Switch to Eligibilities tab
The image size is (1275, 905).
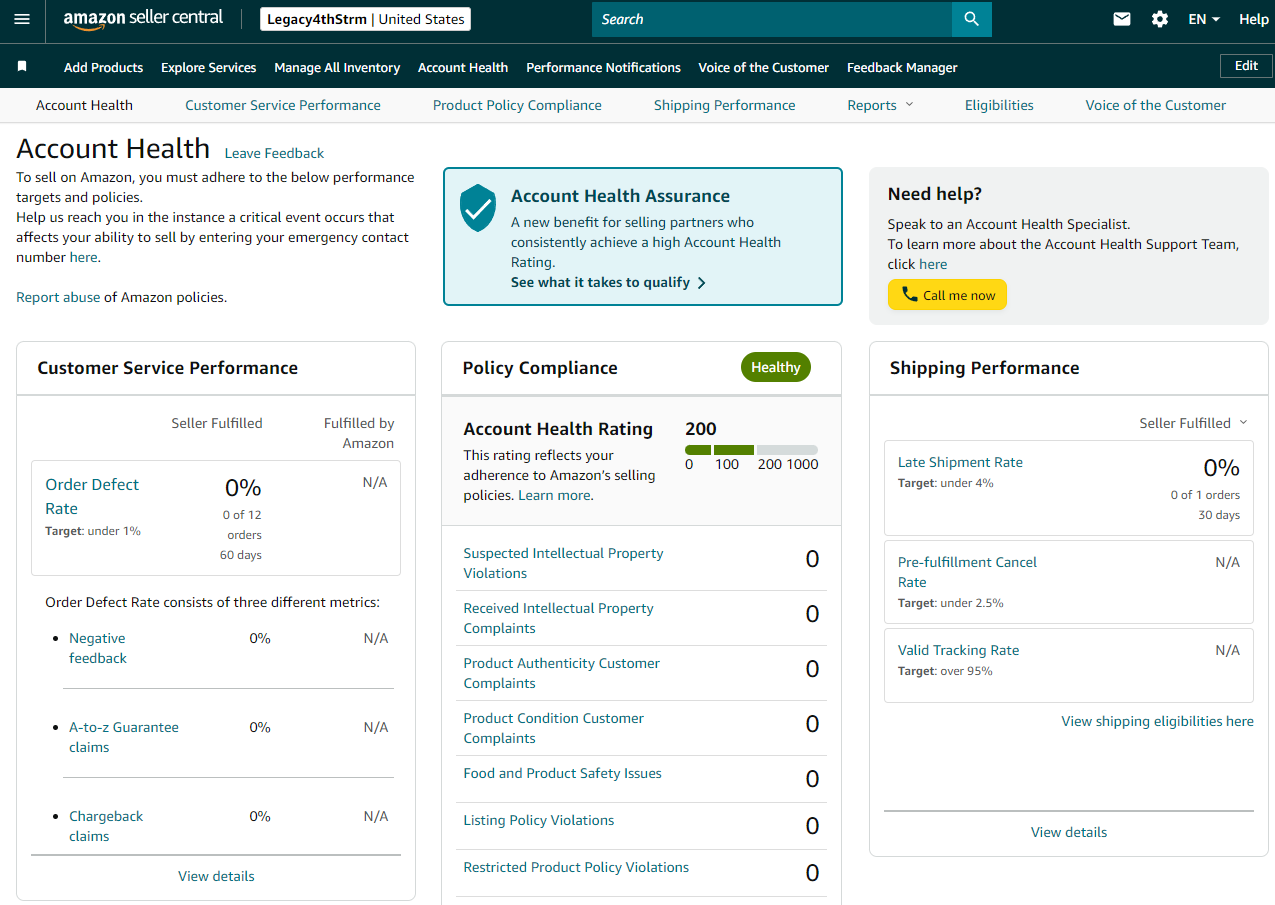point(999,105)
